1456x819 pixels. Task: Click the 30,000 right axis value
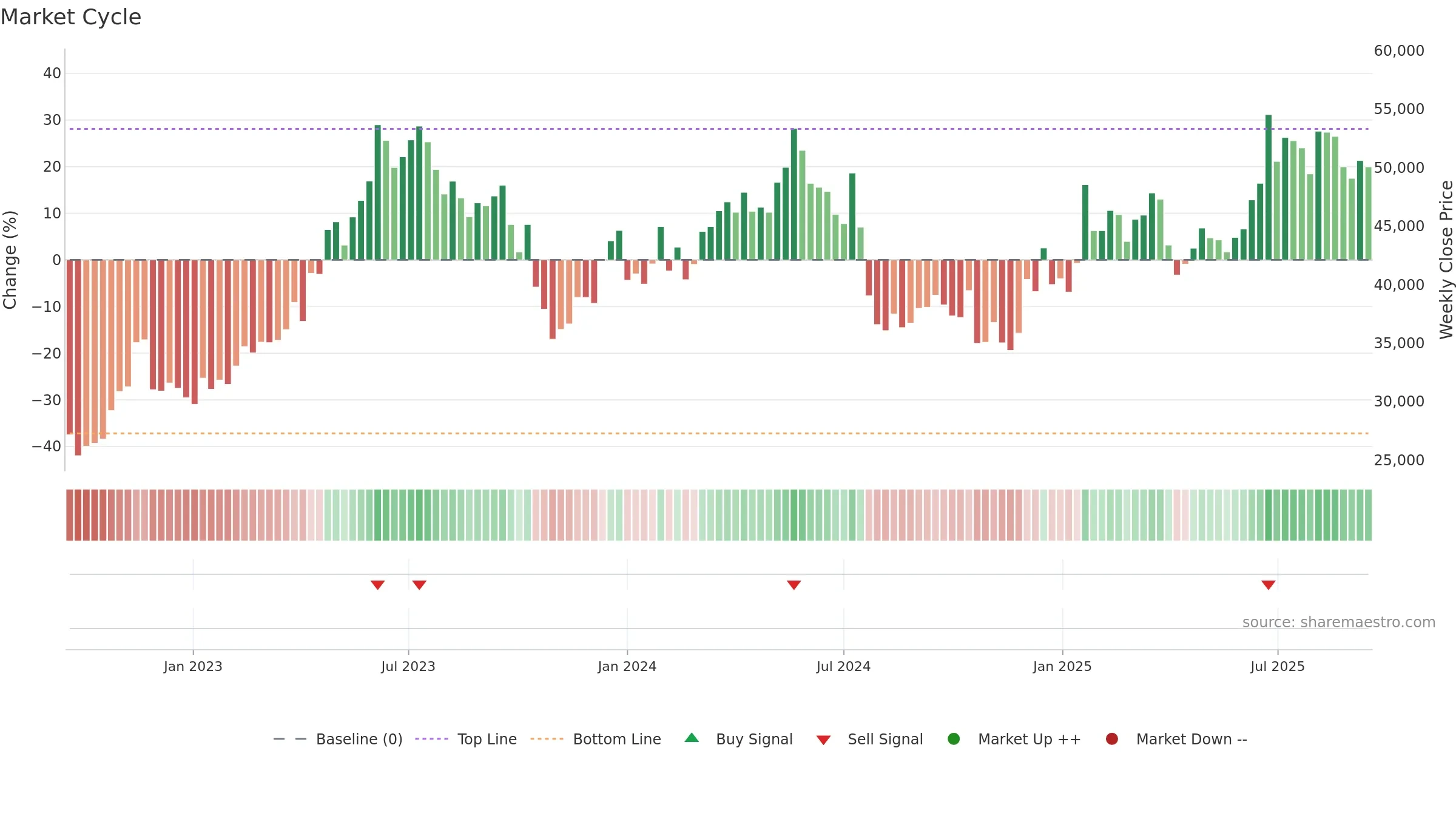(x=1399, y=402)
